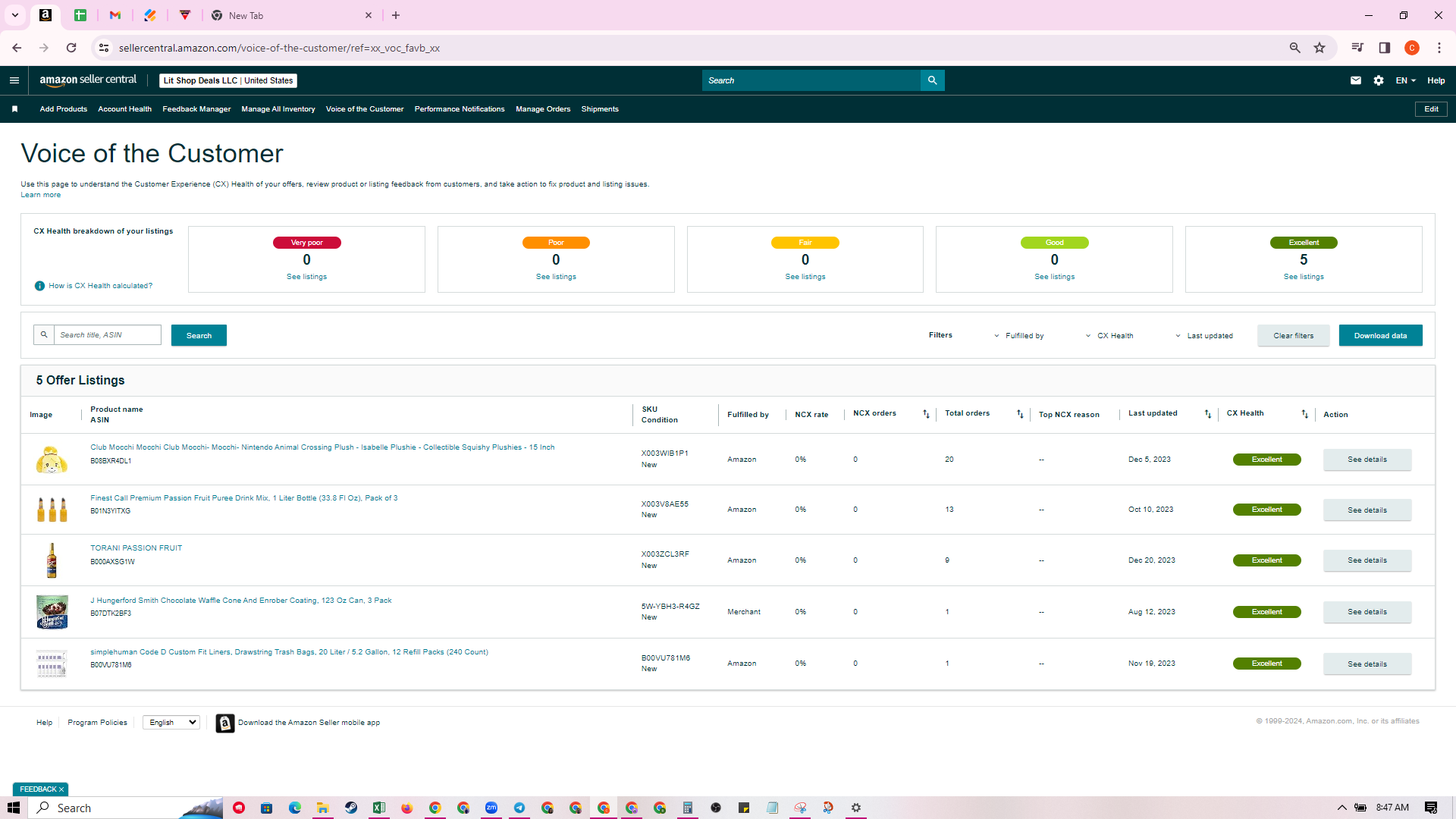The image size is (1456, 819).
Task: Open the browser tab search dropdown arrow
Action: click(x=14, y=15)
